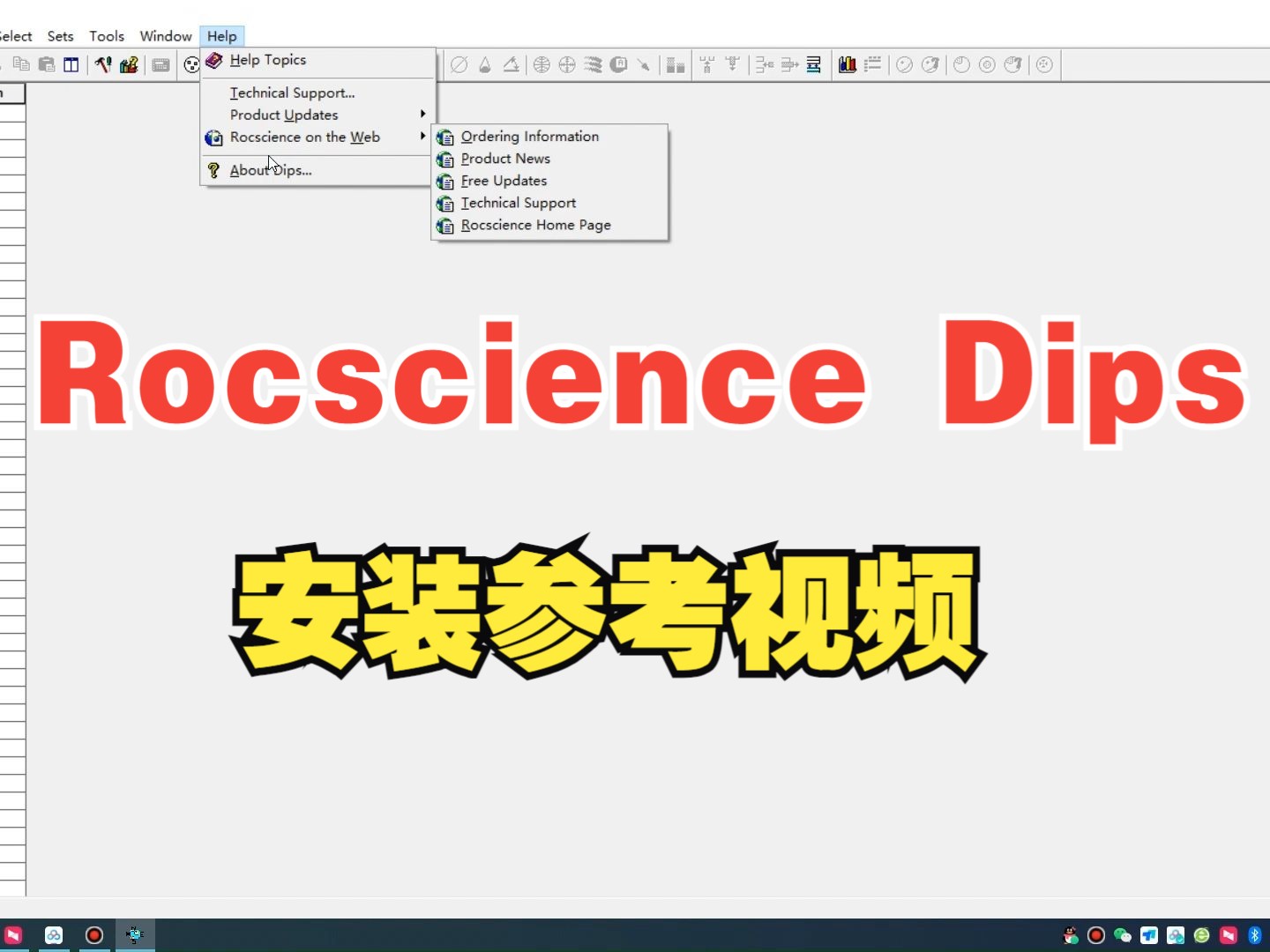Image resolution: width=1270 pixels, height=952 pixels.
Task: Click the cone shaped toolbar icon
Action: 484,64
